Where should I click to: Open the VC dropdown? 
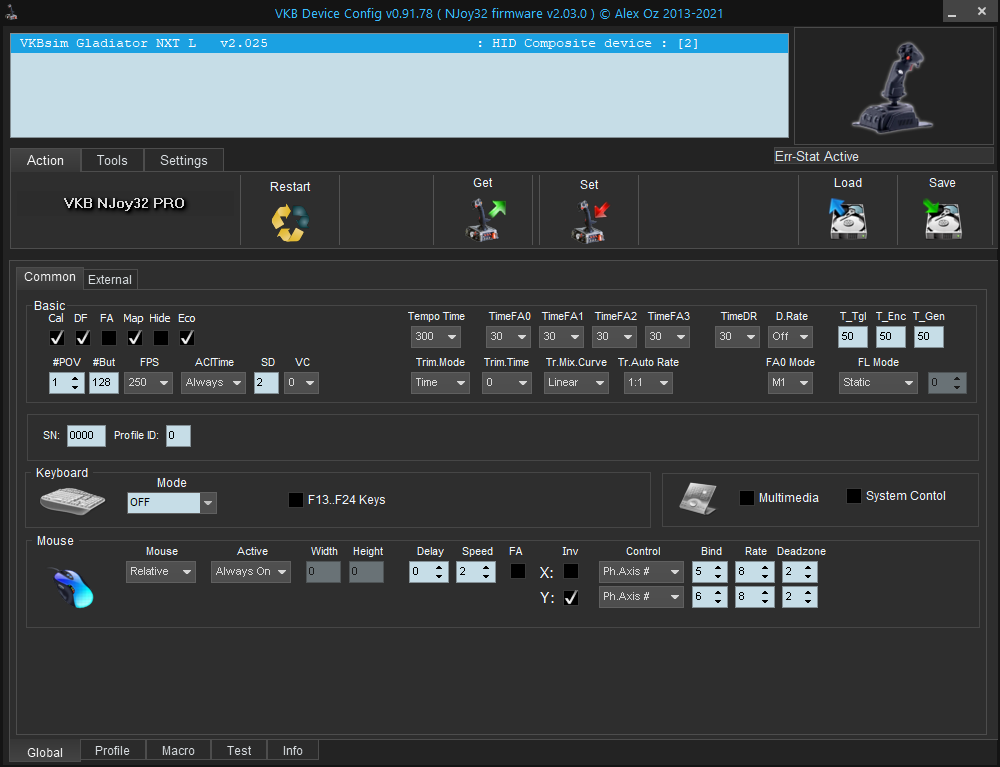tap(301, 383)
